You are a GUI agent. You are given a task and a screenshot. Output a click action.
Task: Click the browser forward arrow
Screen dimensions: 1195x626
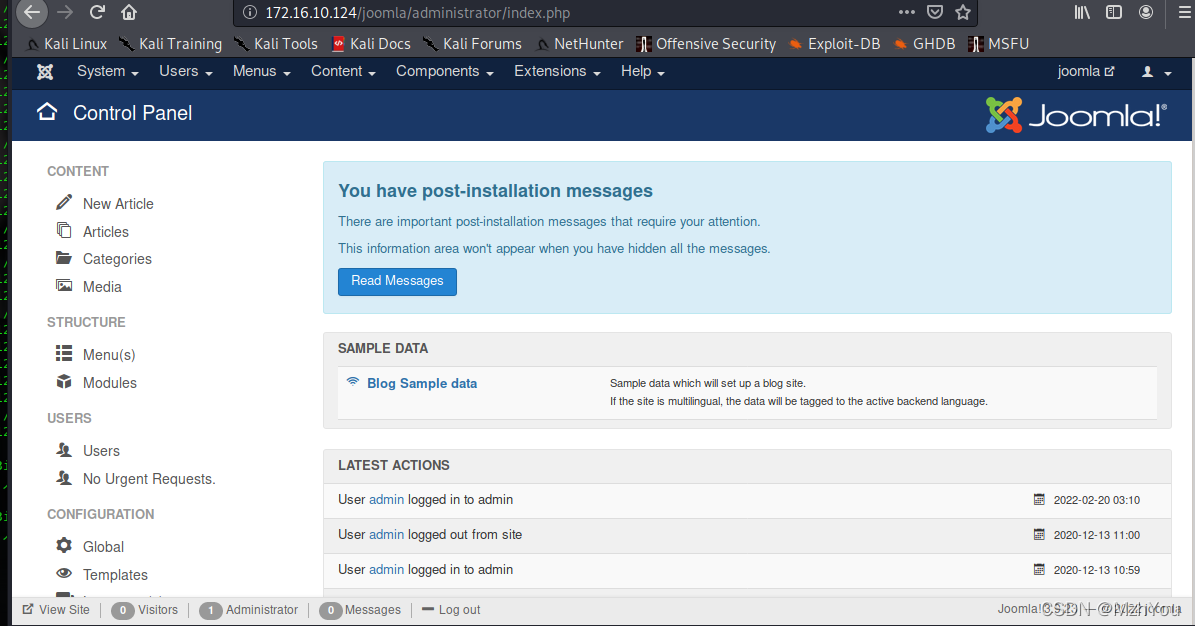65,12
